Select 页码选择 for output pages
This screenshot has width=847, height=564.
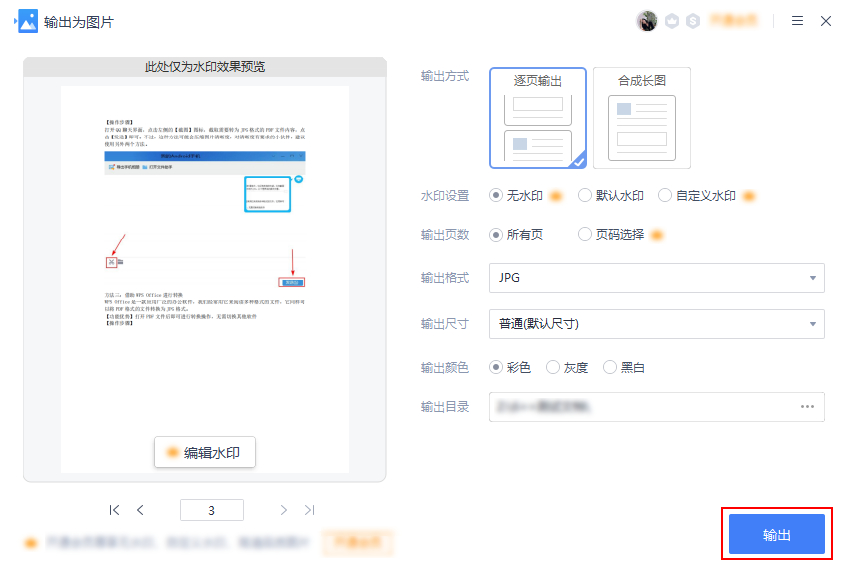coord(611,234)
